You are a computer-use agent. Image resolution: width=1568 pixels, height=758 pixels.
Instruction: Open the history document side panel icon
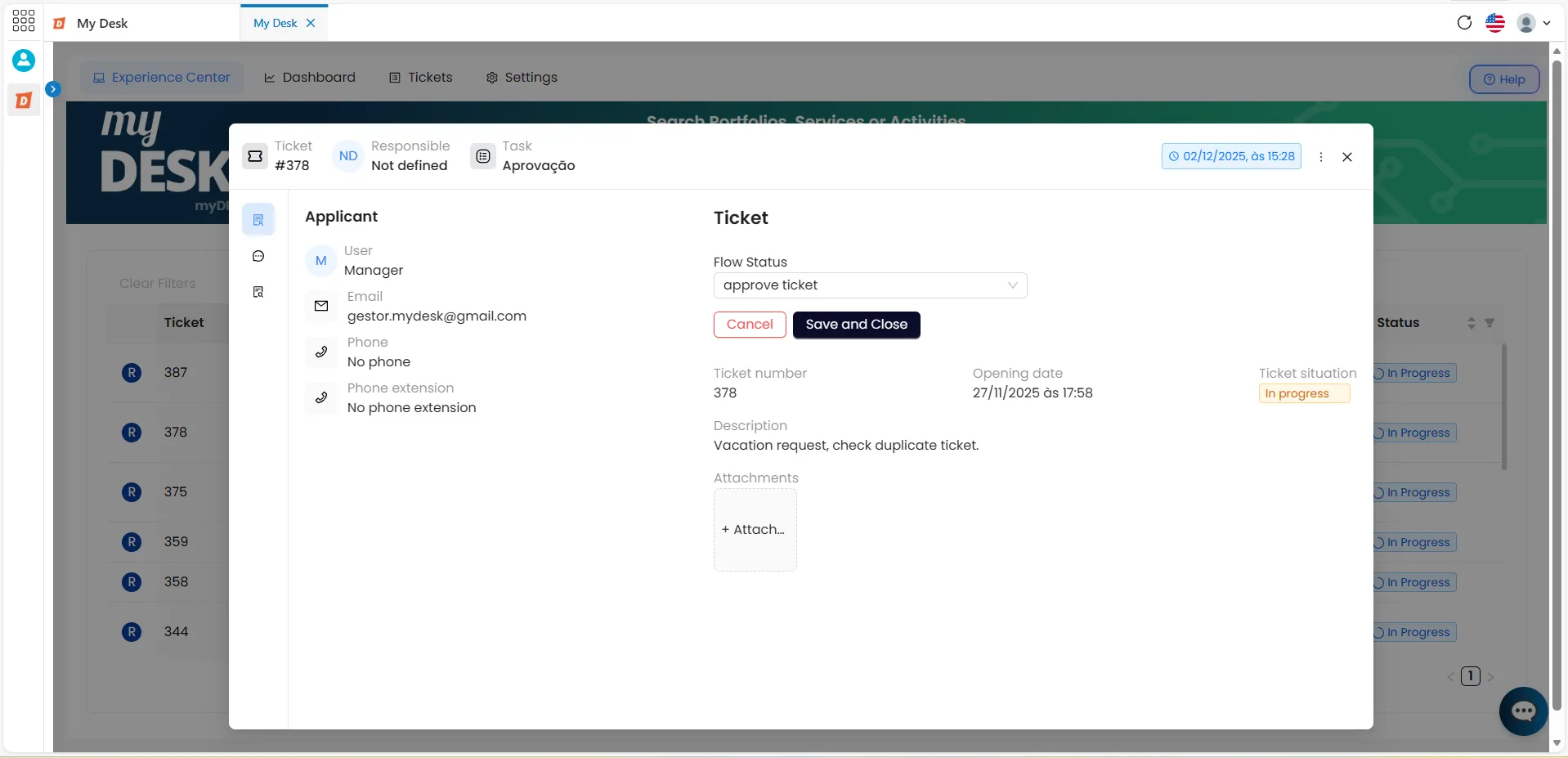(258, 292)
